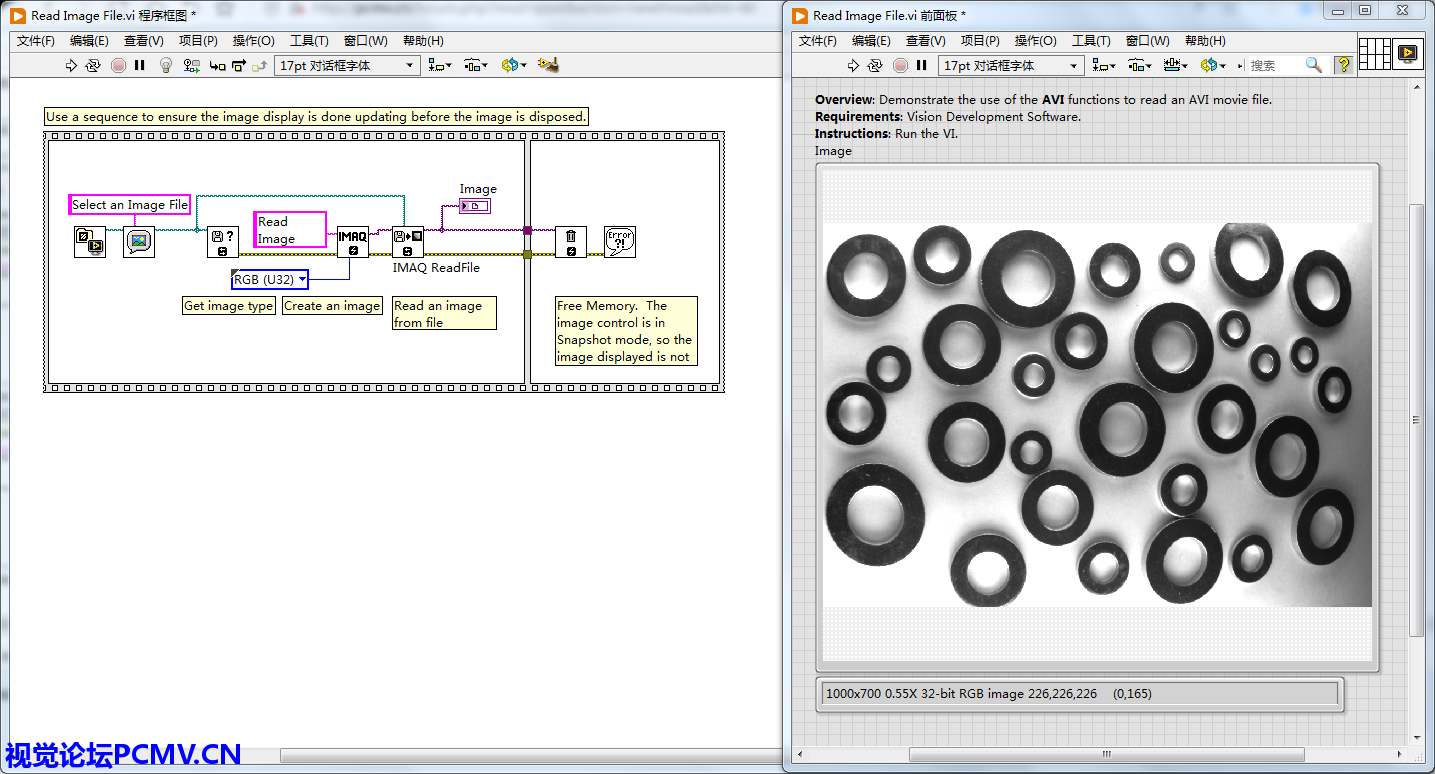Click the IMAQ ReadFile node
The image size is (1435, 774).
coord(408,241)
